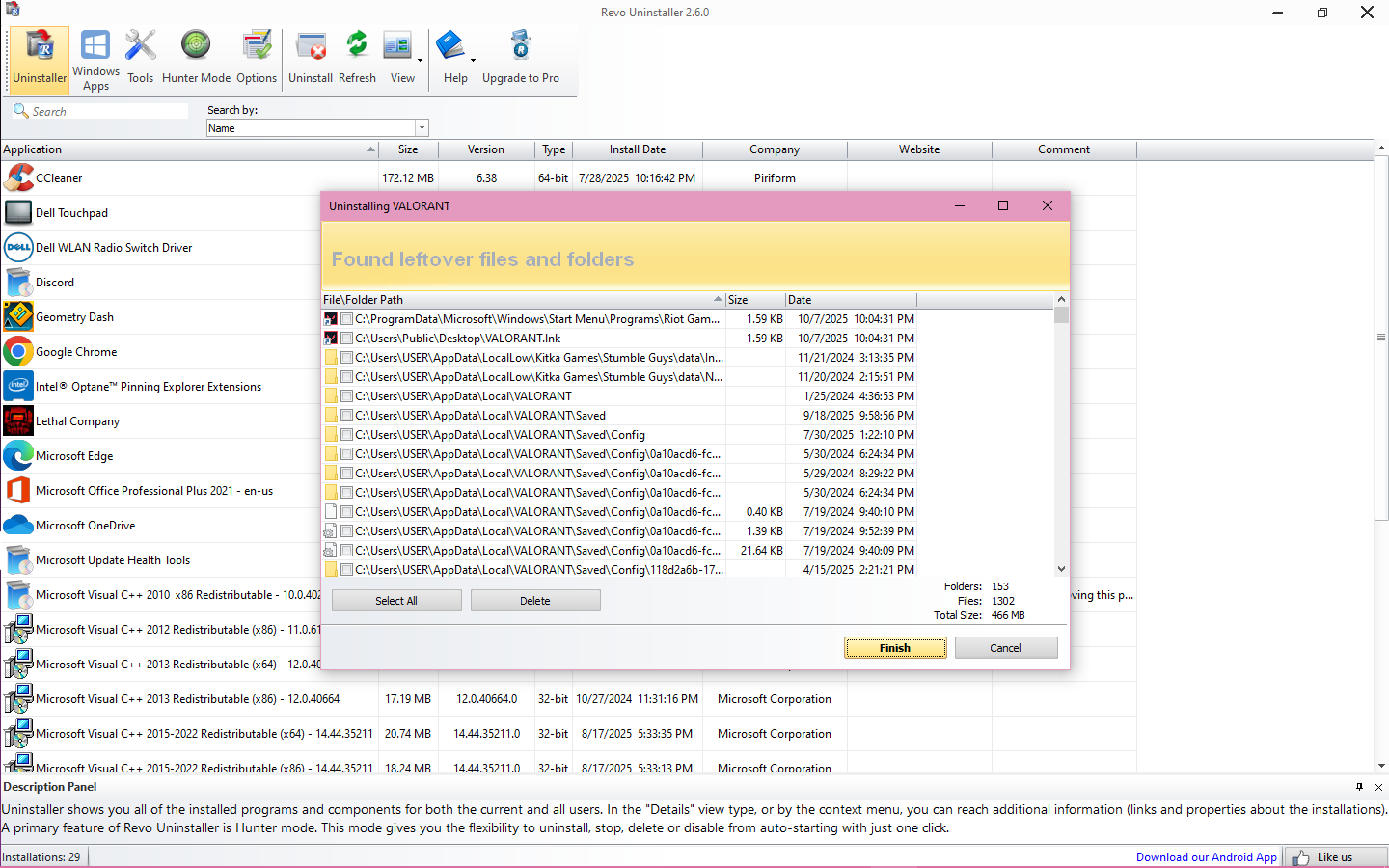1389x868 pixels.
Task: Expand the Help button dropdown arrow
Action: (x=473, y=61)
